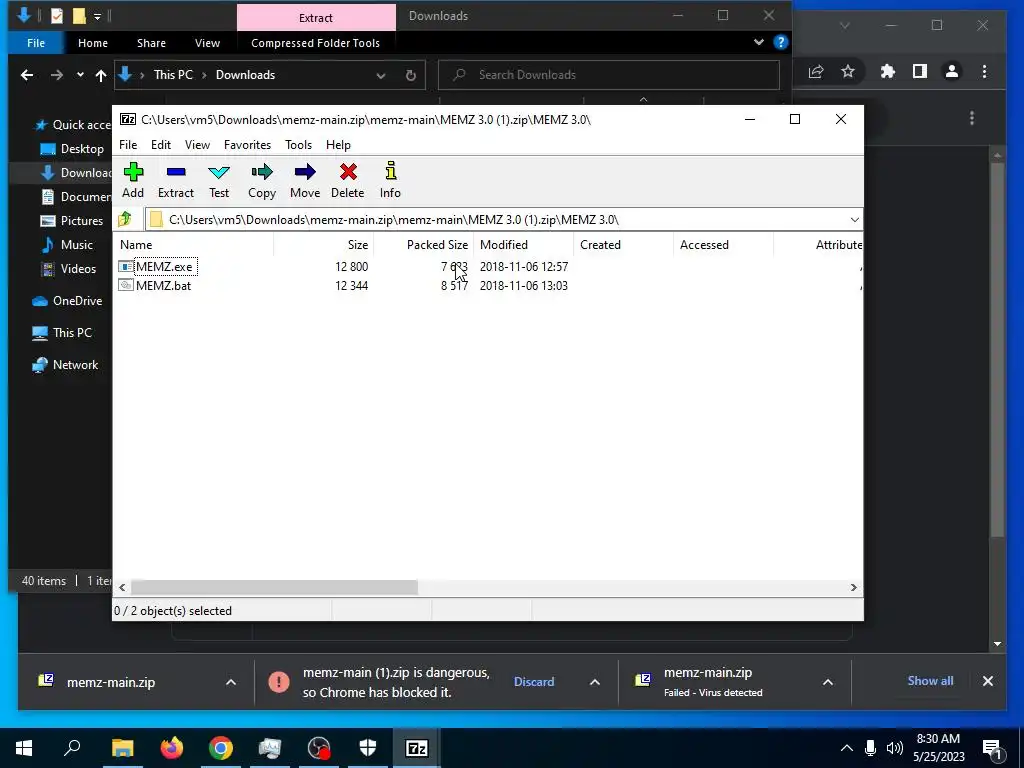The image size is (1024, 768).
Task: Run the Test archive tool
Action: [219, 180]
